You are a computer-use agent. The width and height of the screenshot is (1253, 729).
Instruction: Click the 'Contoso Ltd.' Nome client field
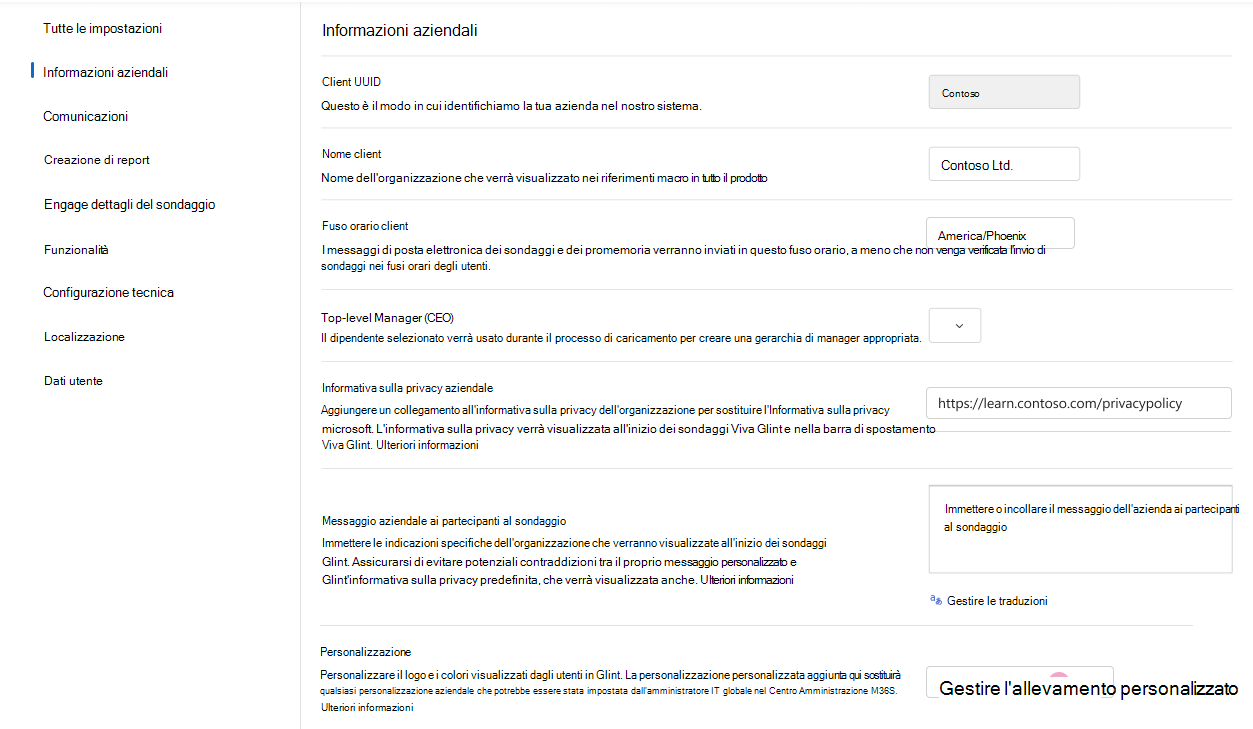(x=1003, y=163)
